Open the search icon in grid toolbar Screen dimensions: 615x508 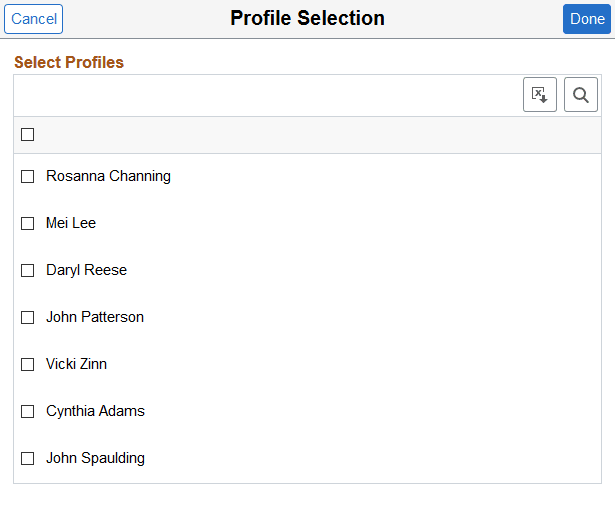581,95
